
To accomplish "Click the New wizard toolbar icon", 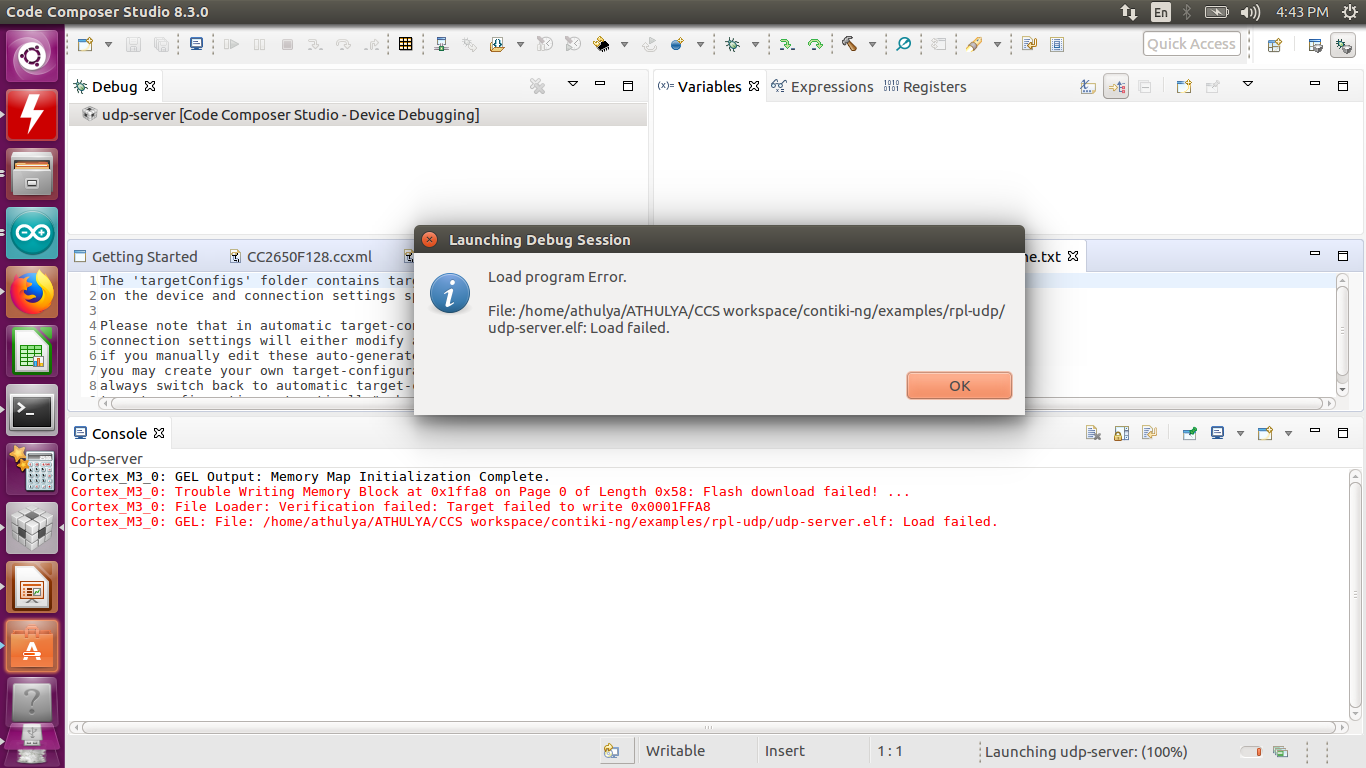I will point(86,44).
